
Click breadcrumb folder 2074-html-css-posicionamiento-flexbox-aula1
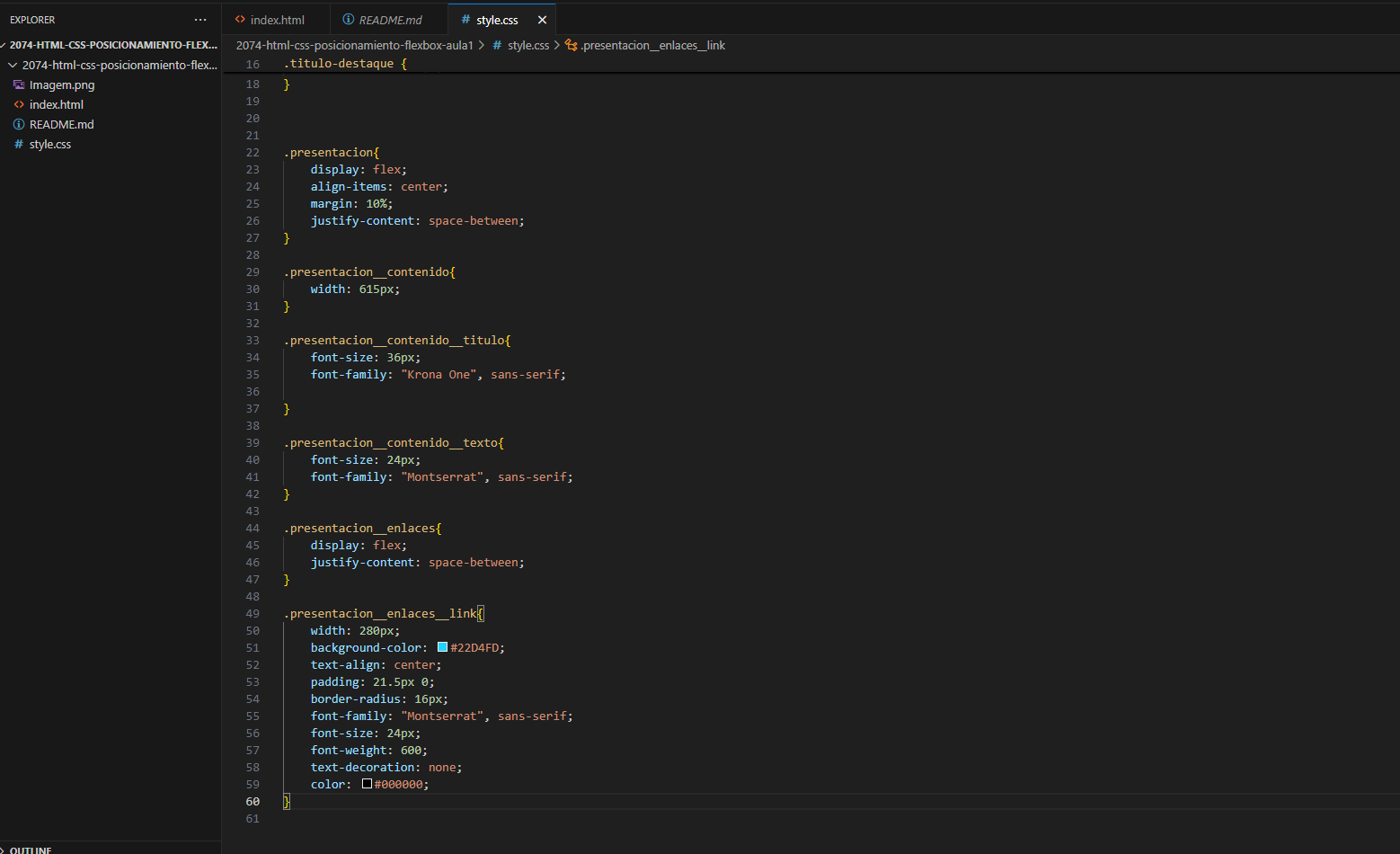click(x=354, y=45)
